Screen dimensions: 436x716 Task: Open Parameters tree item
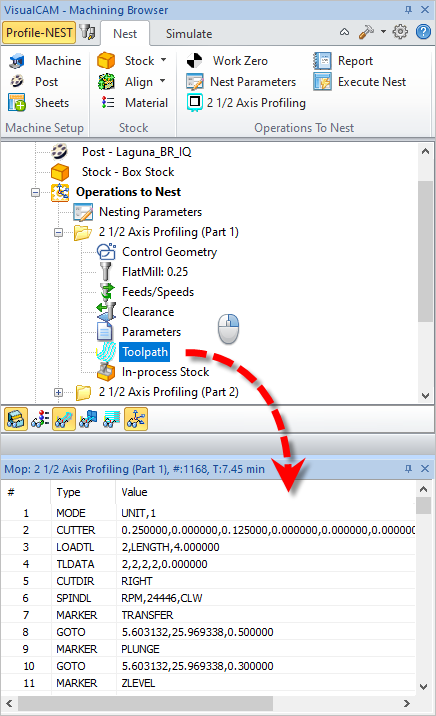151,332
